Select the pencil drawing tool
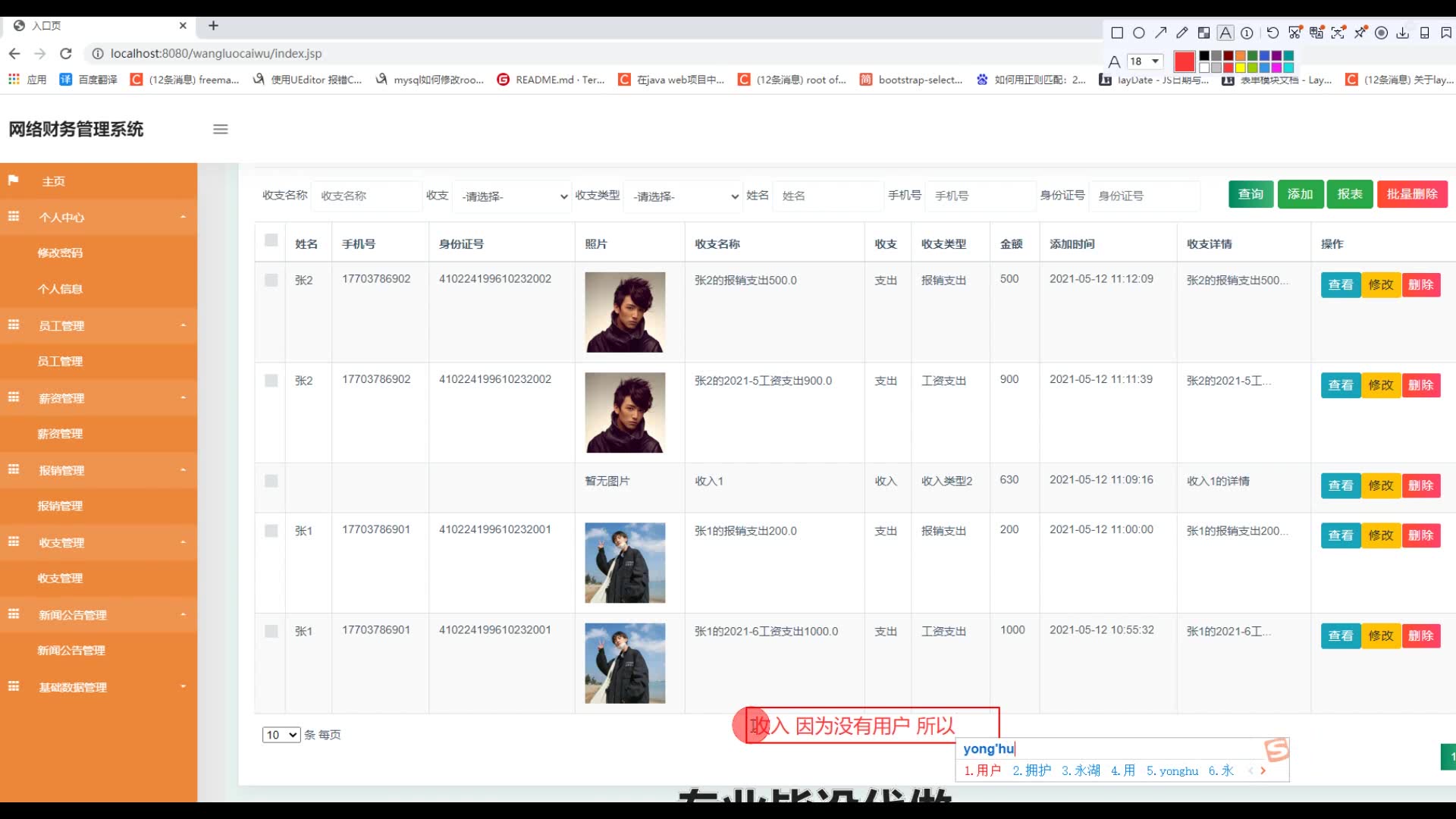The width and height of the screenshot is (1456, 819). click(1182, 33)
